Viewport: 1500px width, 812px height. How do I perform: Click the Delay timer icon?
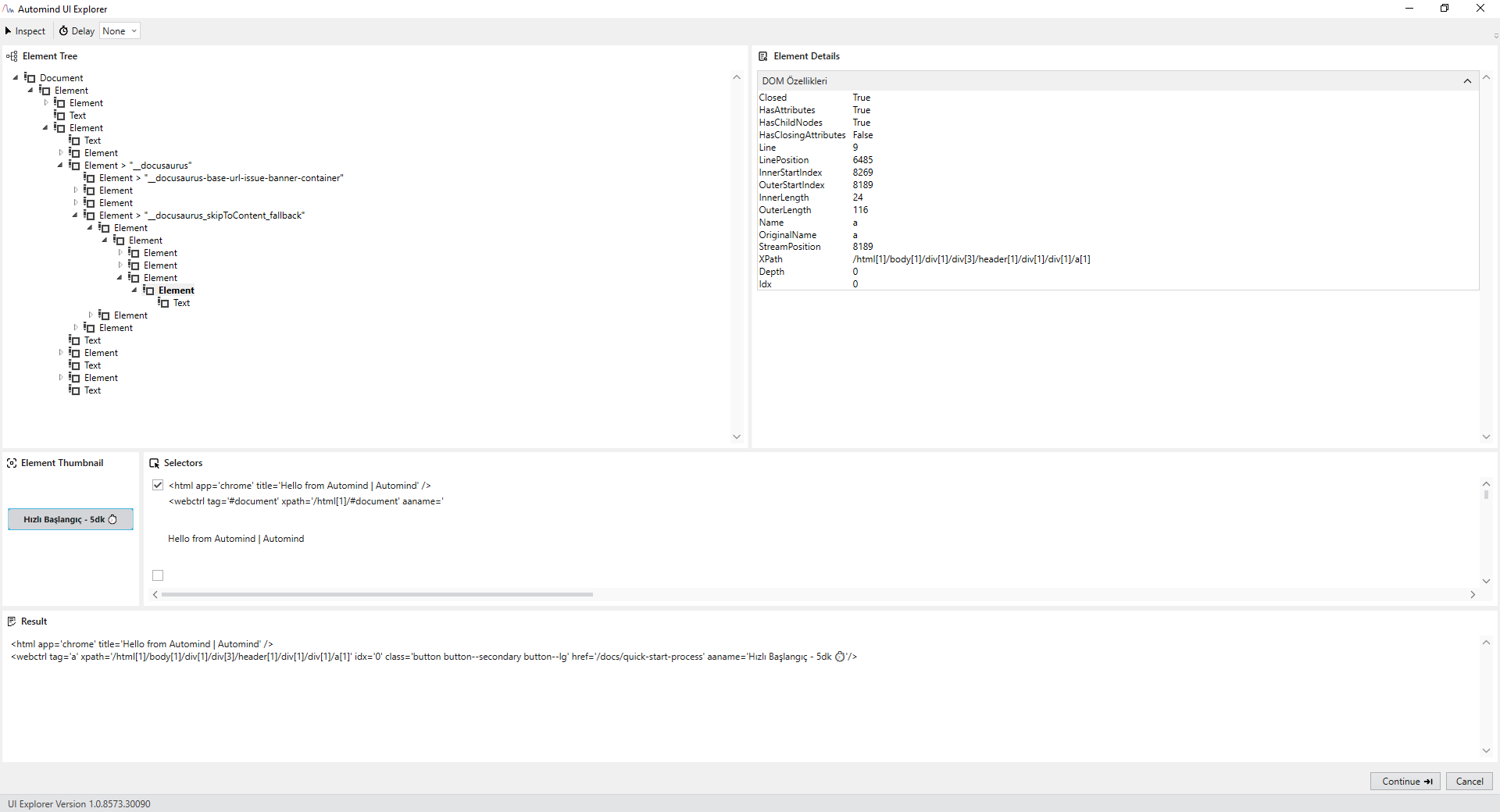coord(63,31)
